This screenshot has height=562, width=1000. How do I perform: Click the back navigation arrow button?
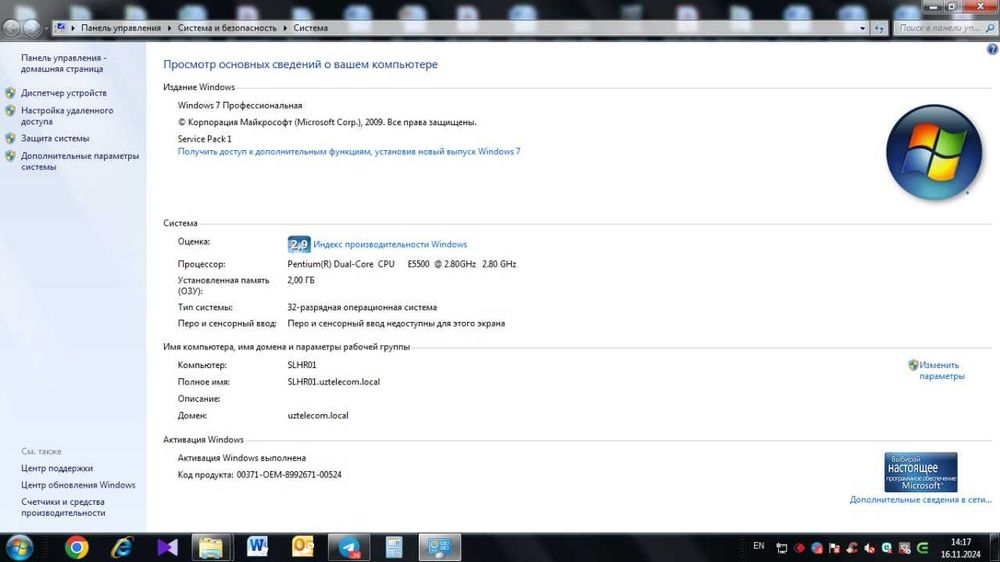11,28
